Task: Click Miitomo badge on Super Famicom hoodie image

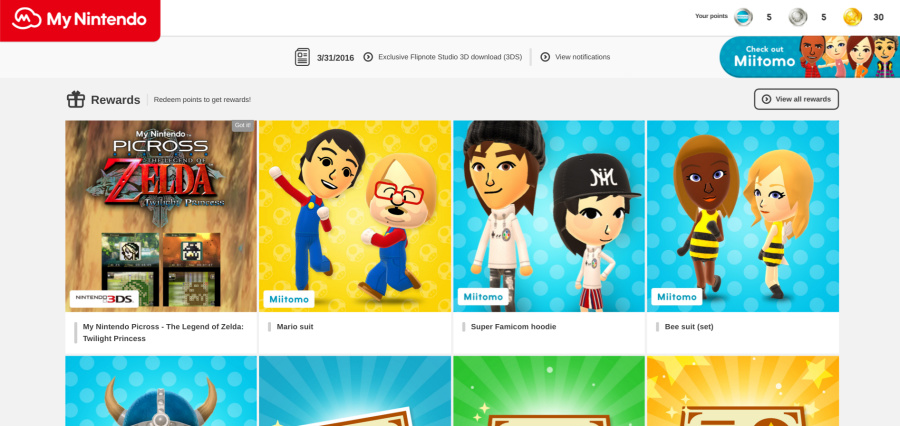Action: 483,297
